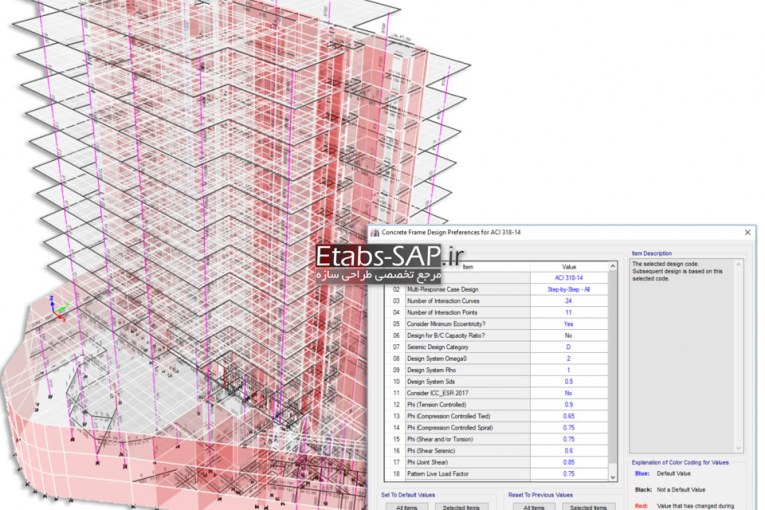Open the Seismic Design Category D value
This screenshot has width=765, height=510.
(x=568, y=347)
